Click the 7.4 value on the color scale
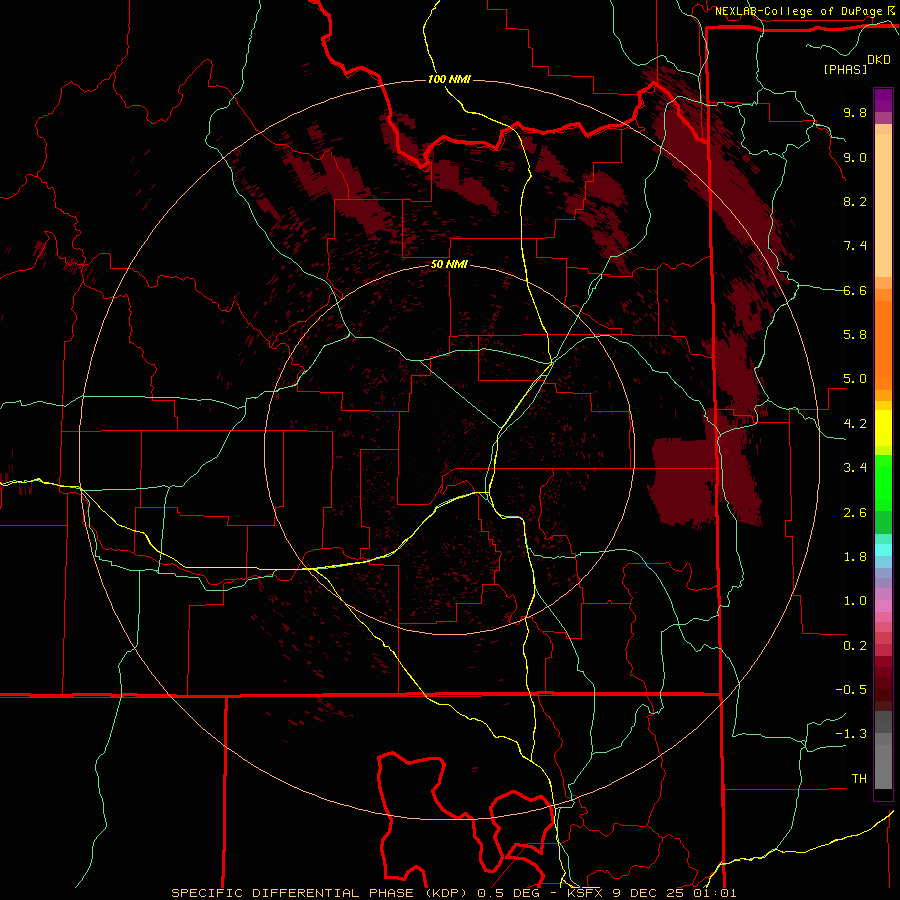900x900 pixels. [855, 246]
